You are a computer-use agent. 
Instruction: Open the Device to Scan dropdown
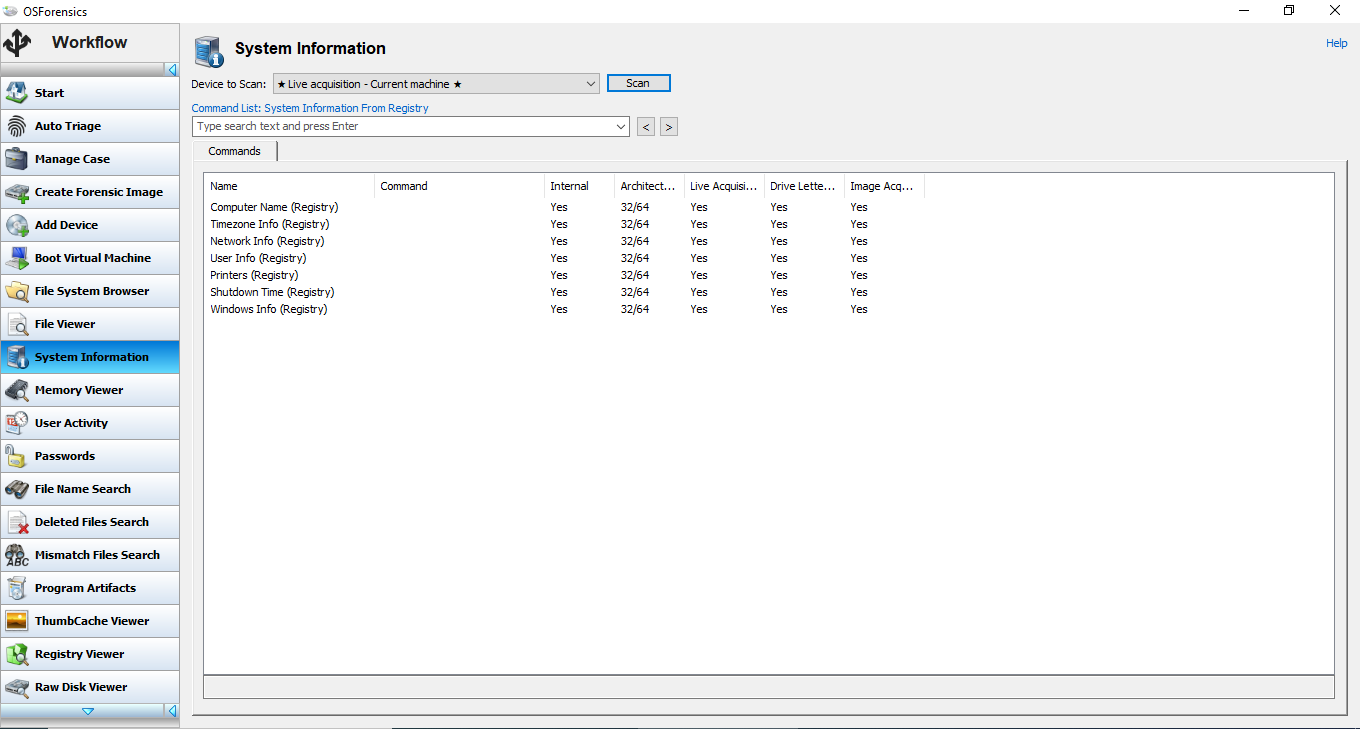(x=436, y=84)
